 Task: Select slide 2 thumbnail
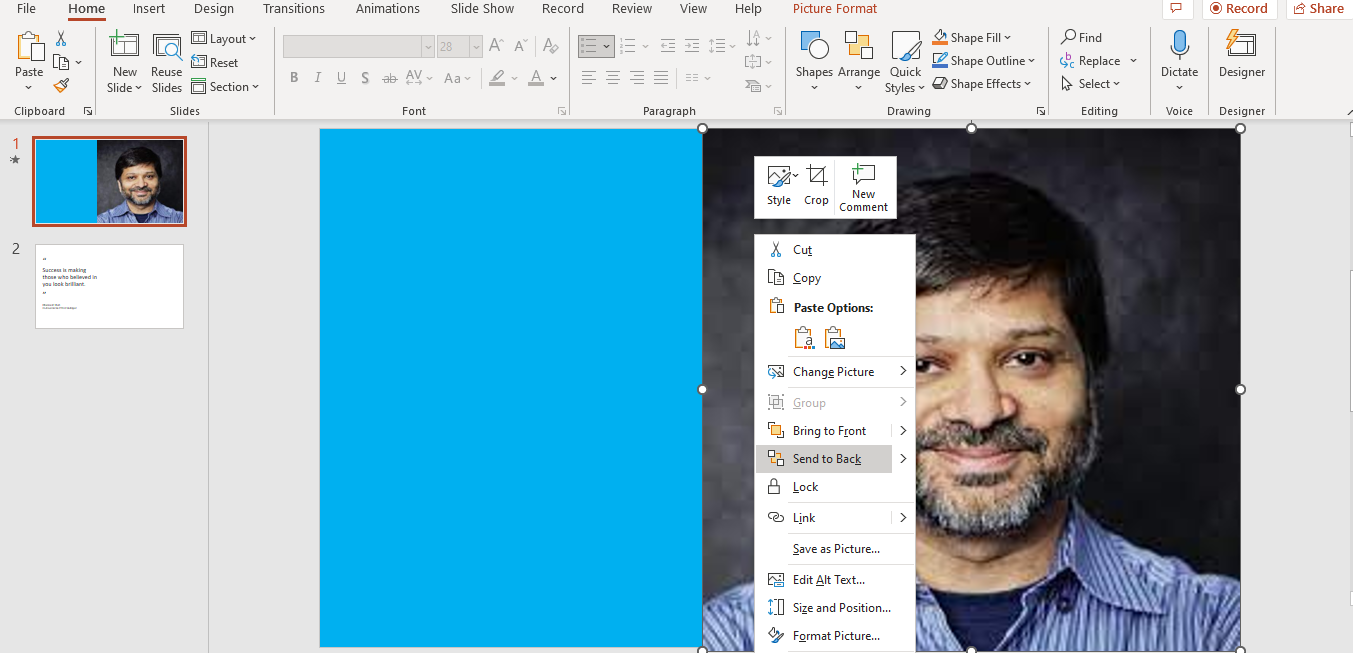[x=109, y=286]
